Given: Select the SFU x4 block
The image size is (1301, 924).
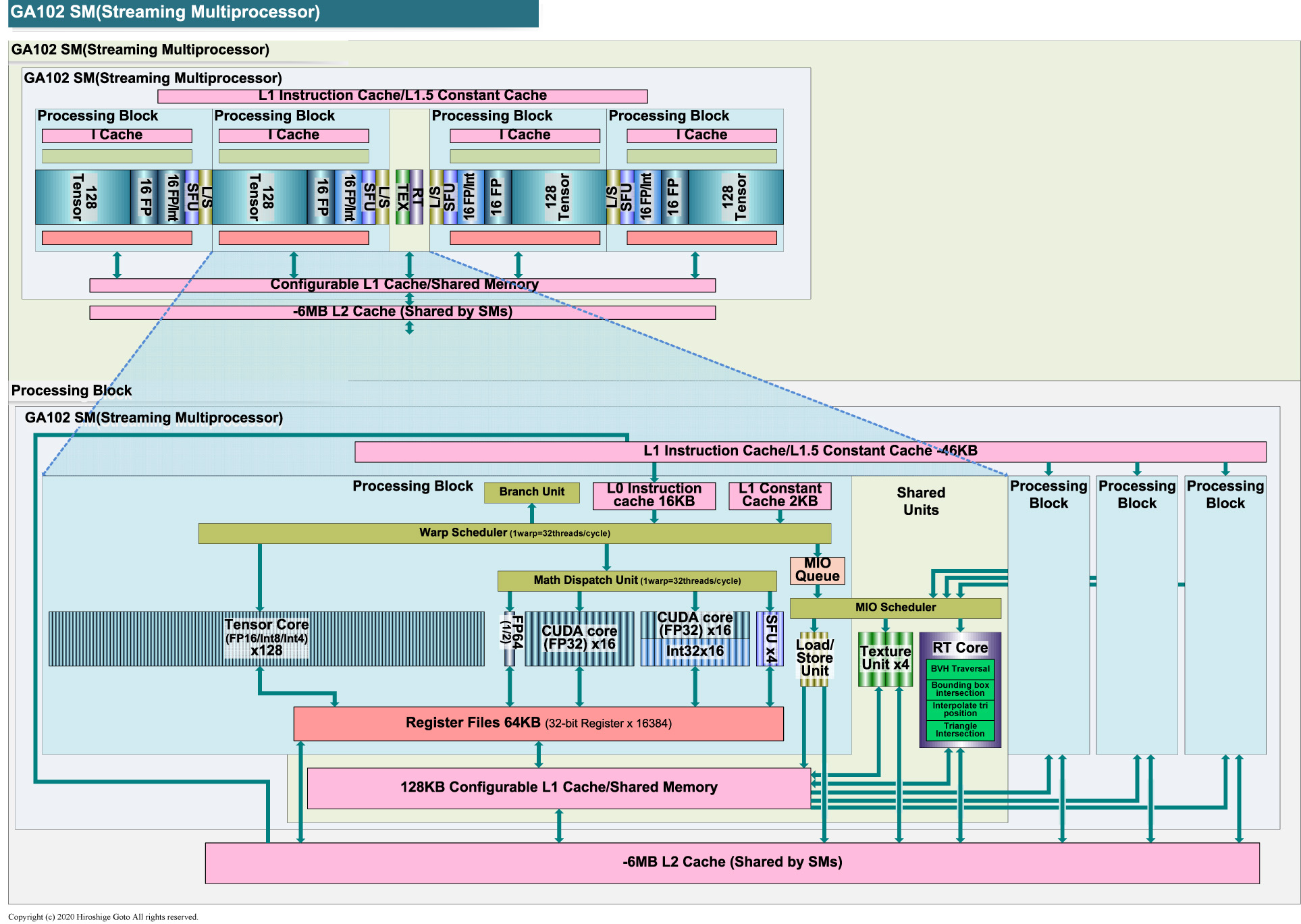Looking at the screenshot, I should (770, 638).
